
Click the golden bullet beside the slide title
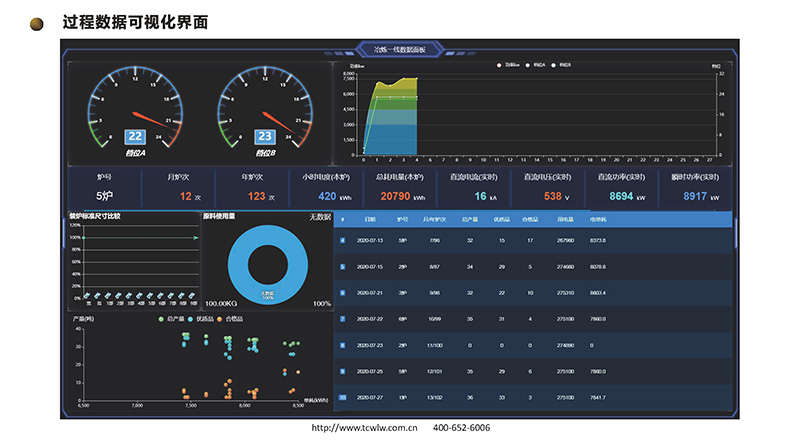[x=36, y=23]
